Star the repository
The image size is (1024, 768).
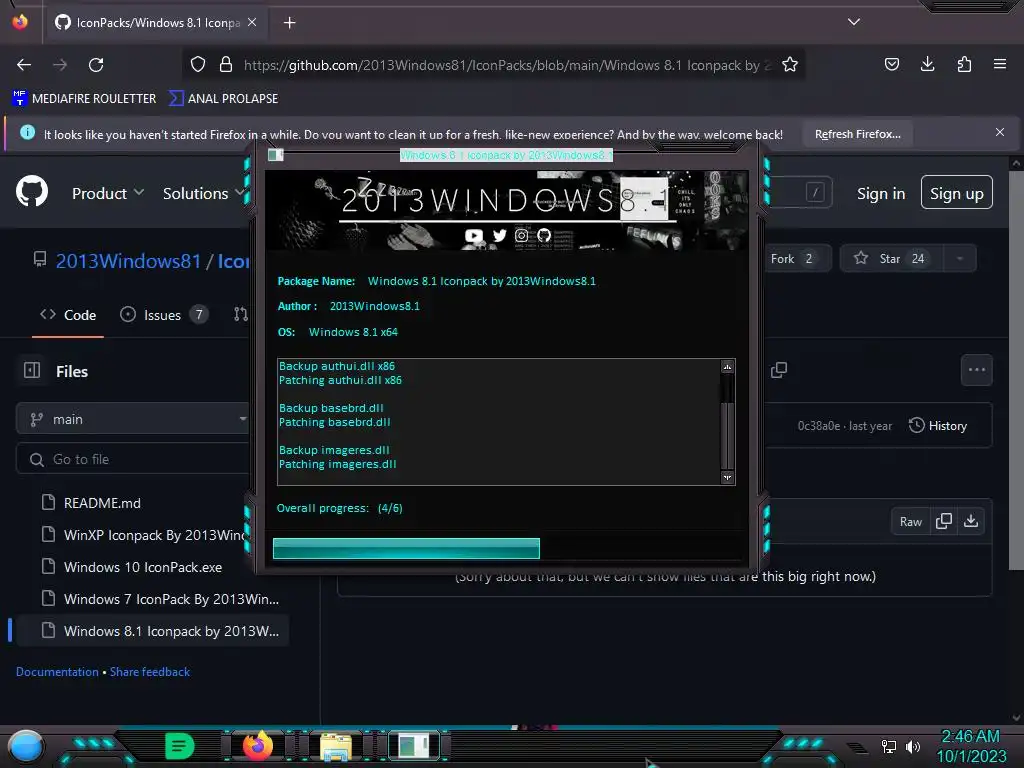click(889, 259)
